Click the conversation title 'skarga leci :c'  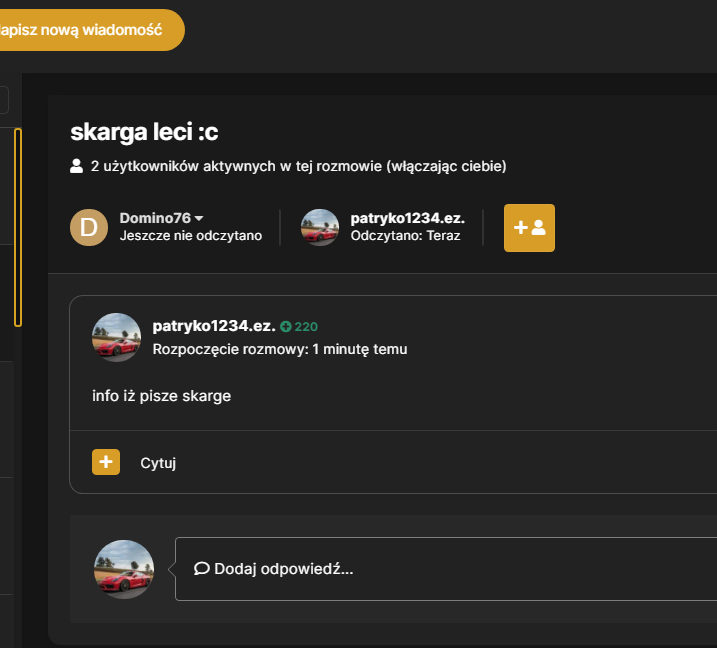[x=144, y=132]
